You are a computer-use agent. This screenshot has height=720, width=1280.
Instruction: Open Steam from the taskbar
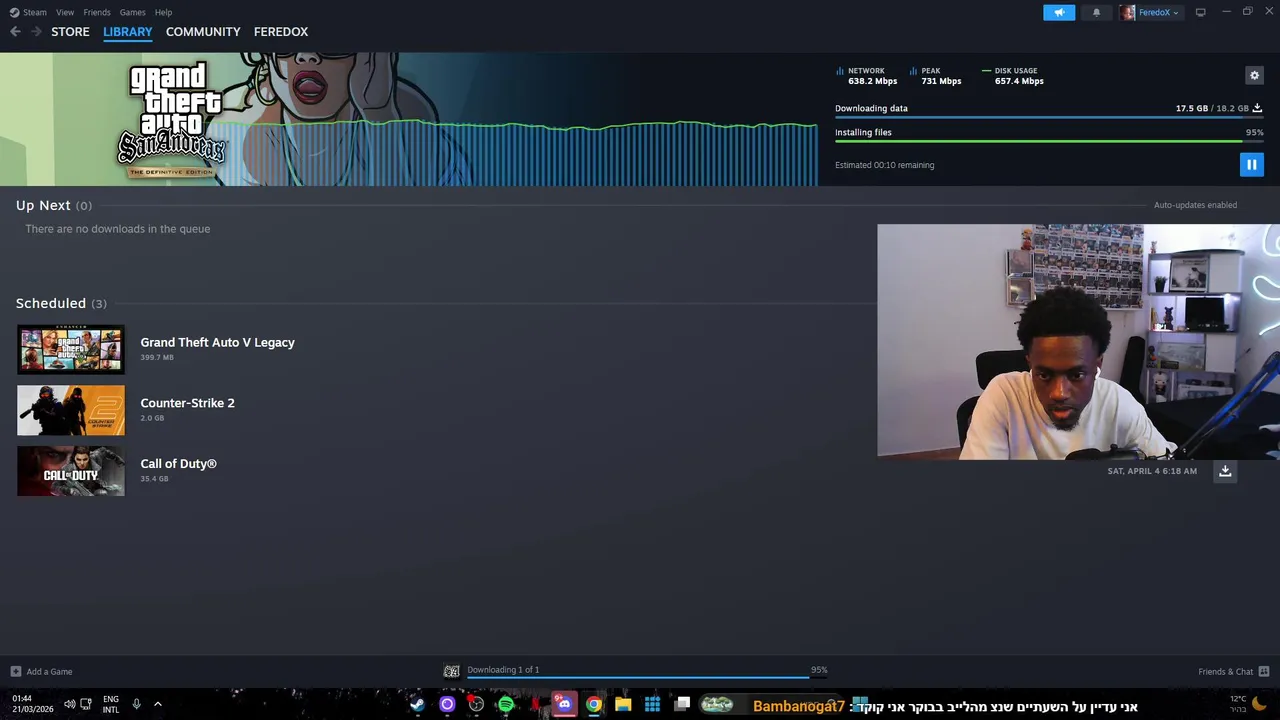click(x=417, y=705)
